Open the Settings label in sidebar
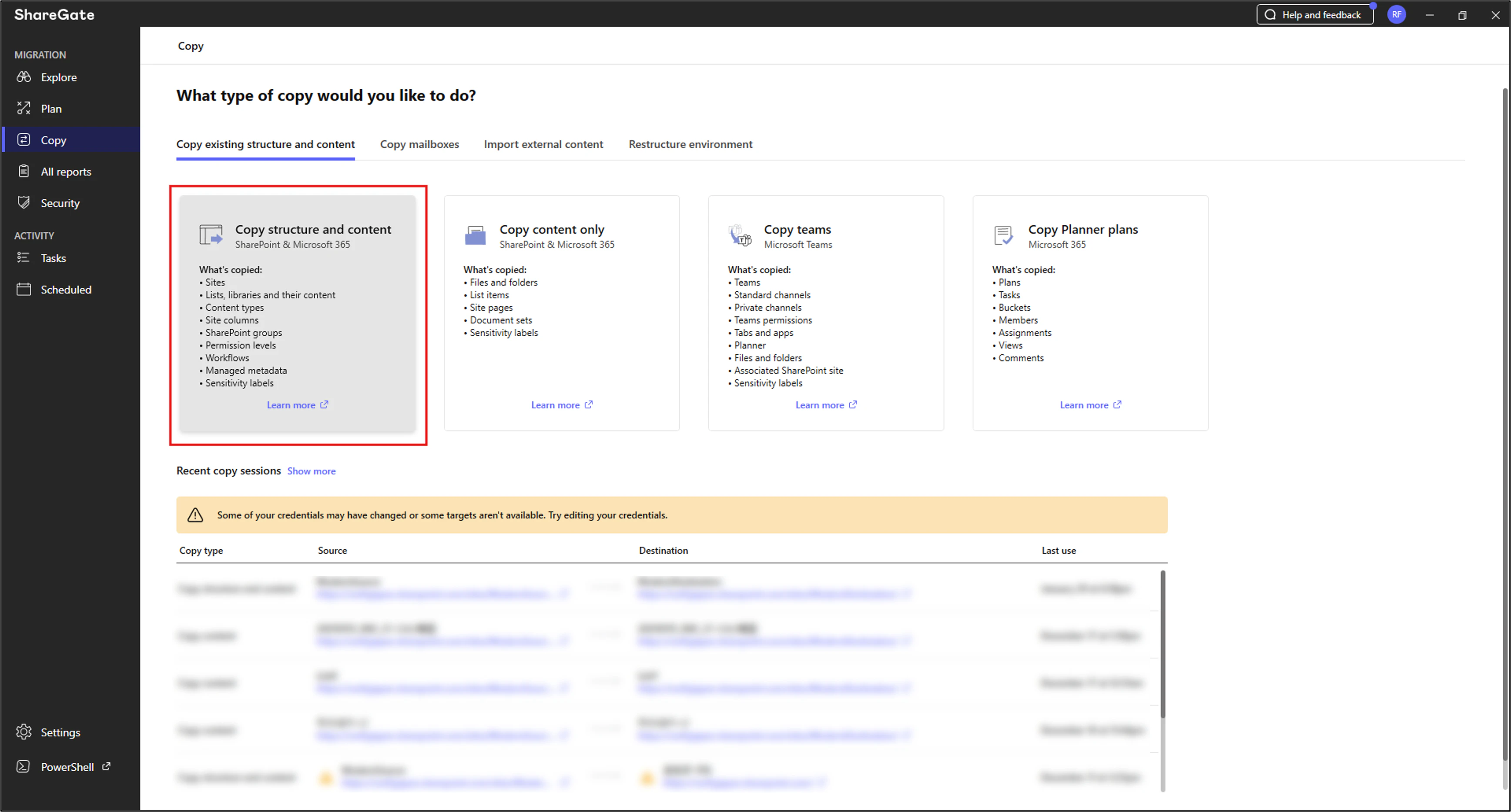The height and width of the screenshot is (812, 1511). click(60, 732)
